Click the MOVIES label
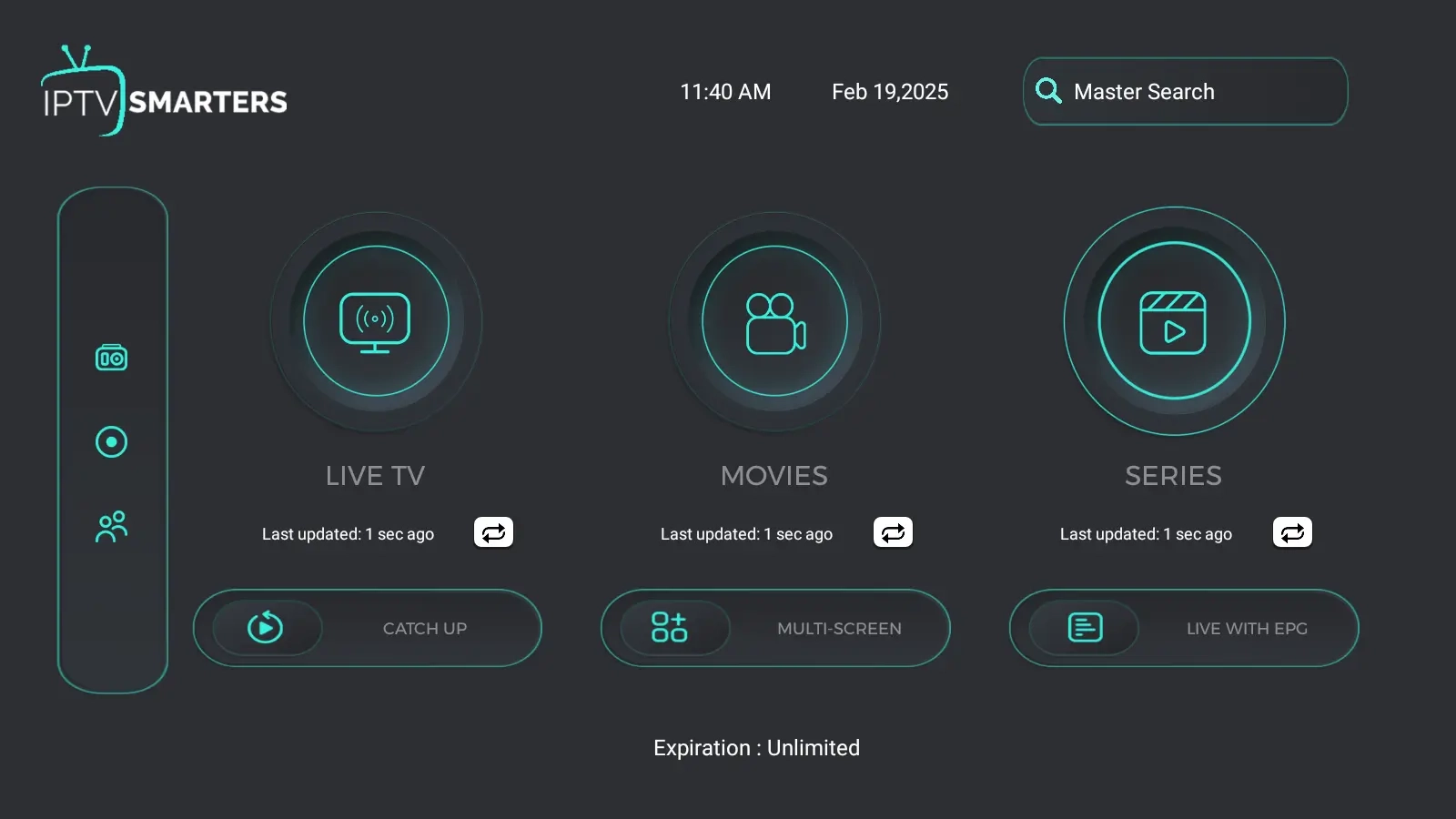 [774, 476]
